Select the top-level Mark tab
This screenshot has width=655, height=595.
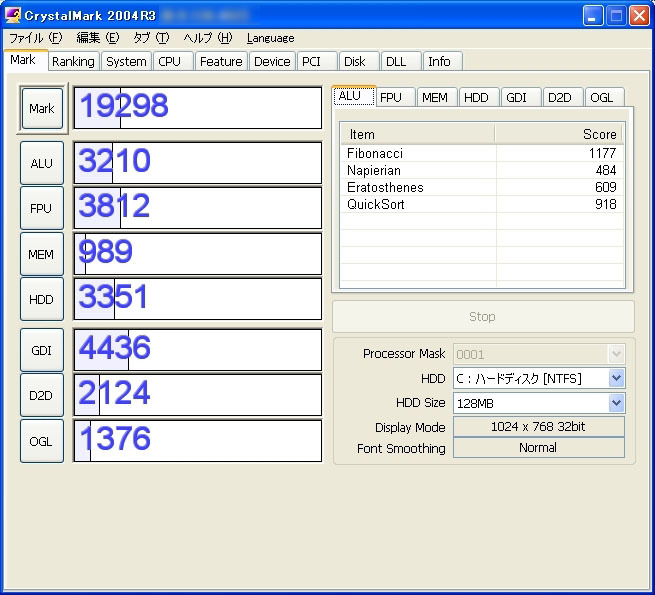26,60
